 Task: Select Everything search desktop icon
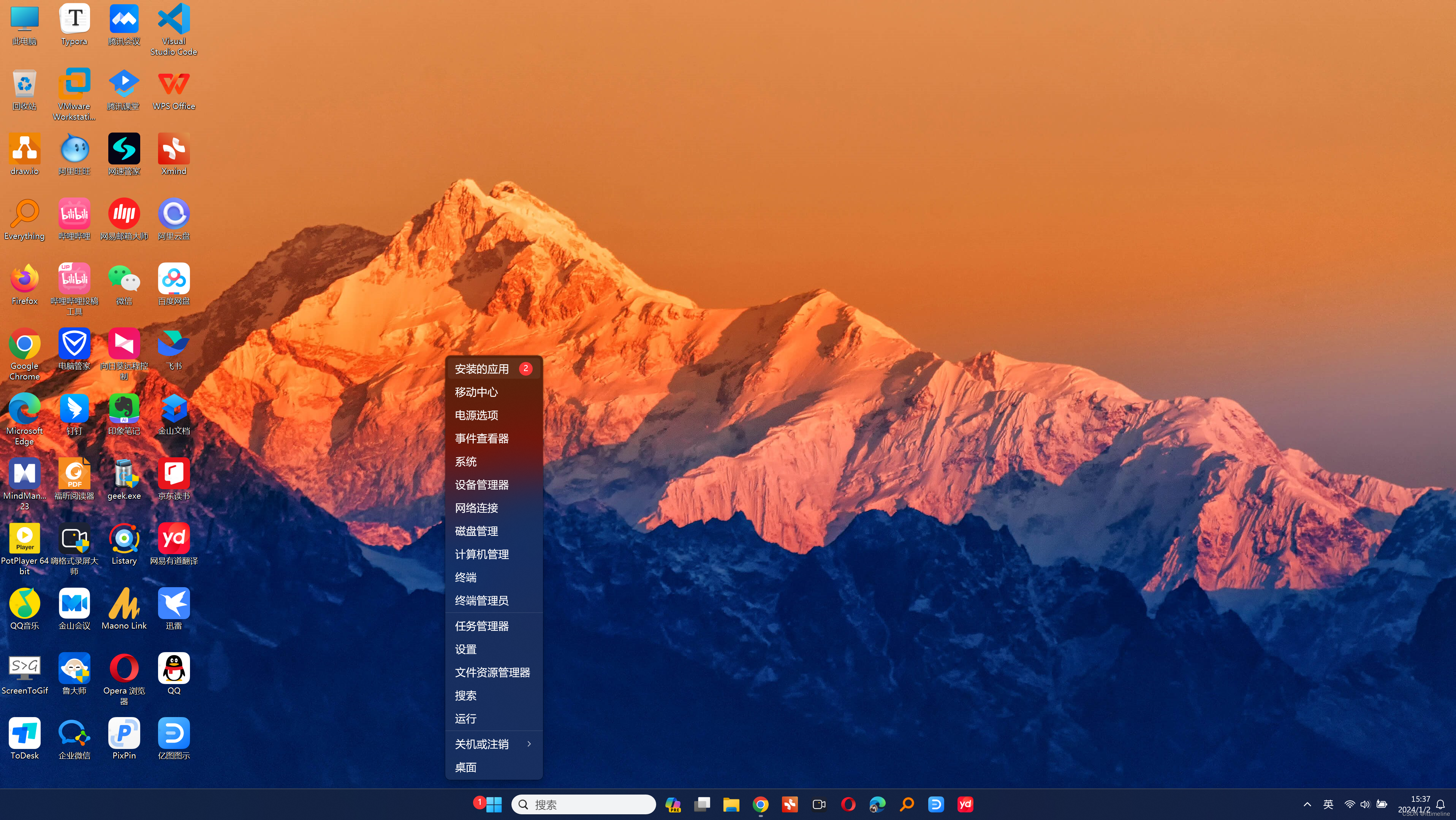point(24,219)
